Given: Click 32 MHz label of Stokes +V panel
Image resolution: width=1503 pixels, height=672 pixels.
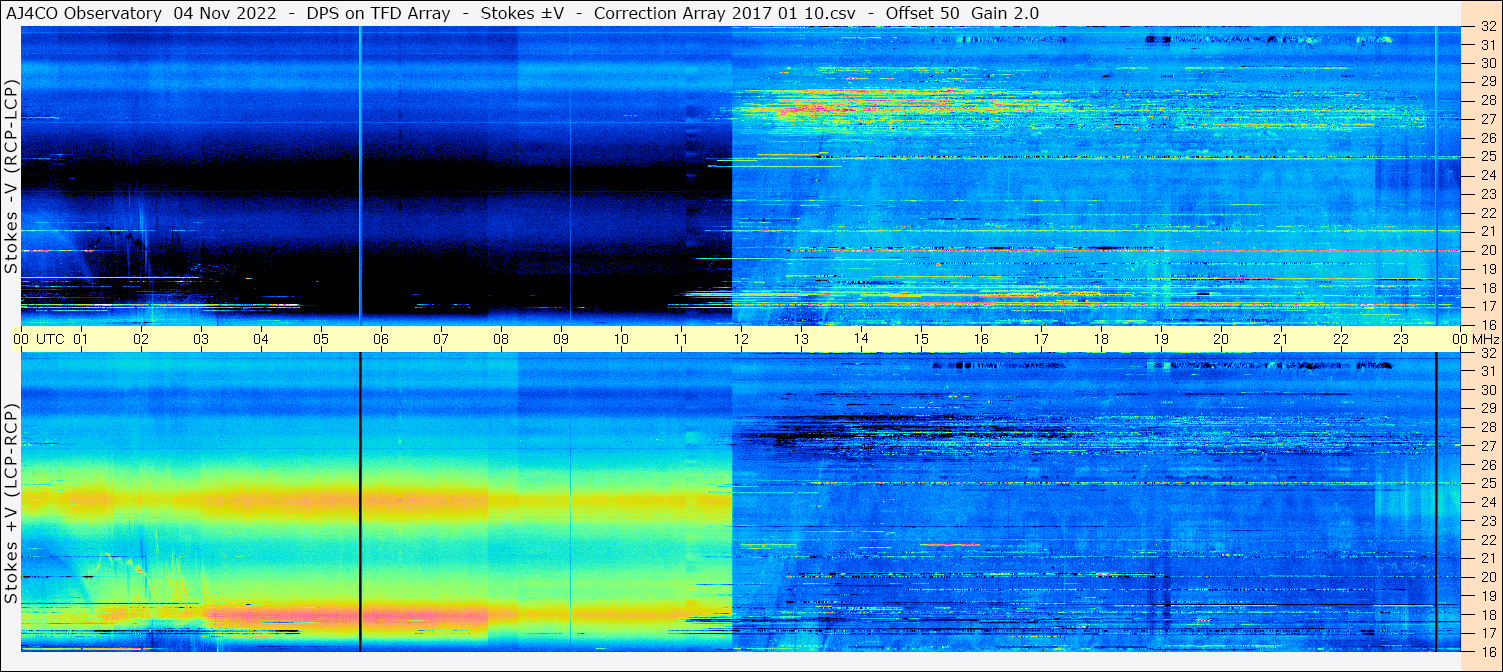Looking at the screenshot, I should coord(1488,353).
